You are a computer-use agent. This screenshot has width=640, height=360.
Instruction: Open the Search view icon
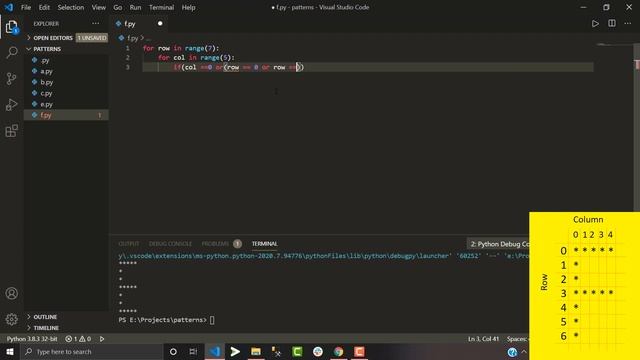[x=12, y=52]
